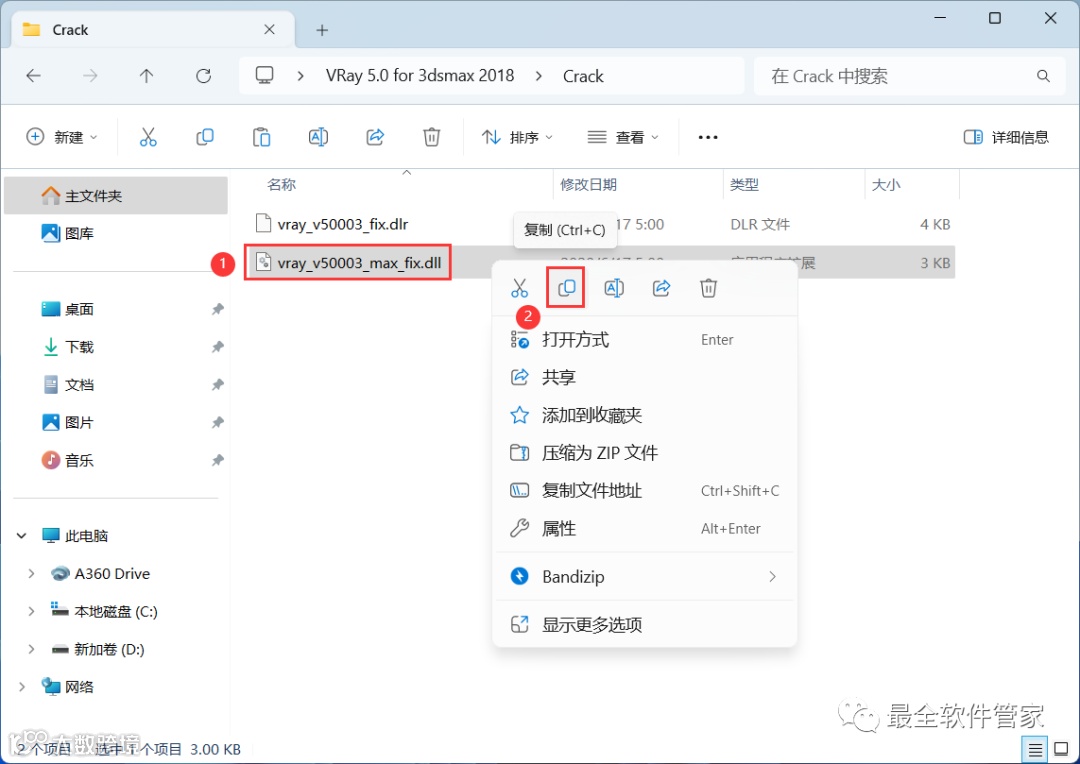Image resolution: width=1080 pixels, height=764 pixels.
Task: Unpin 下载 from quick access
Action: 217,347
